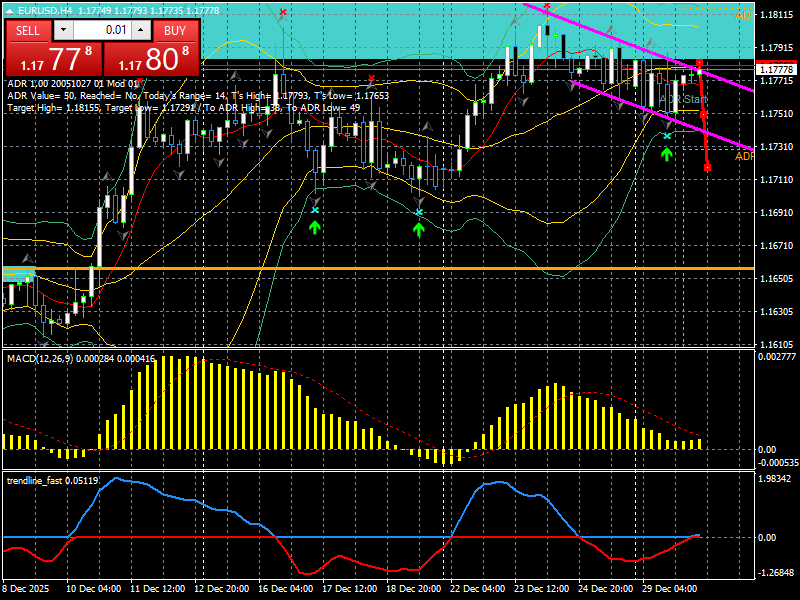Screen dimensions: 800x600
Task: Click time axis label 16 Dec 04:00
Action: tap(286, 588)
